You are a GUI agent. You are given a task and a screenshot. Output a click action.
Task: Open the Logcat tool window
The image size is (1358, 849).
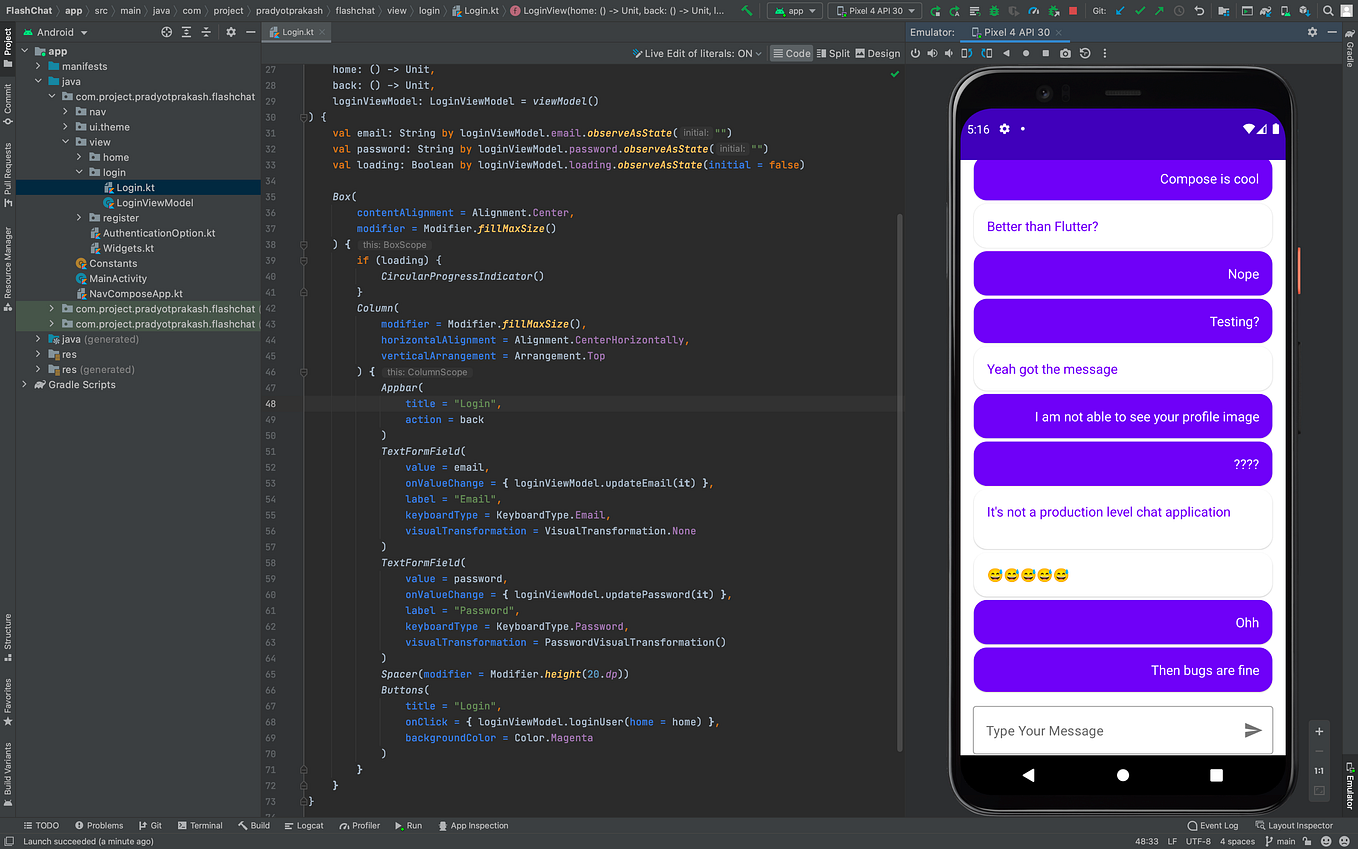tap(305, 825)
